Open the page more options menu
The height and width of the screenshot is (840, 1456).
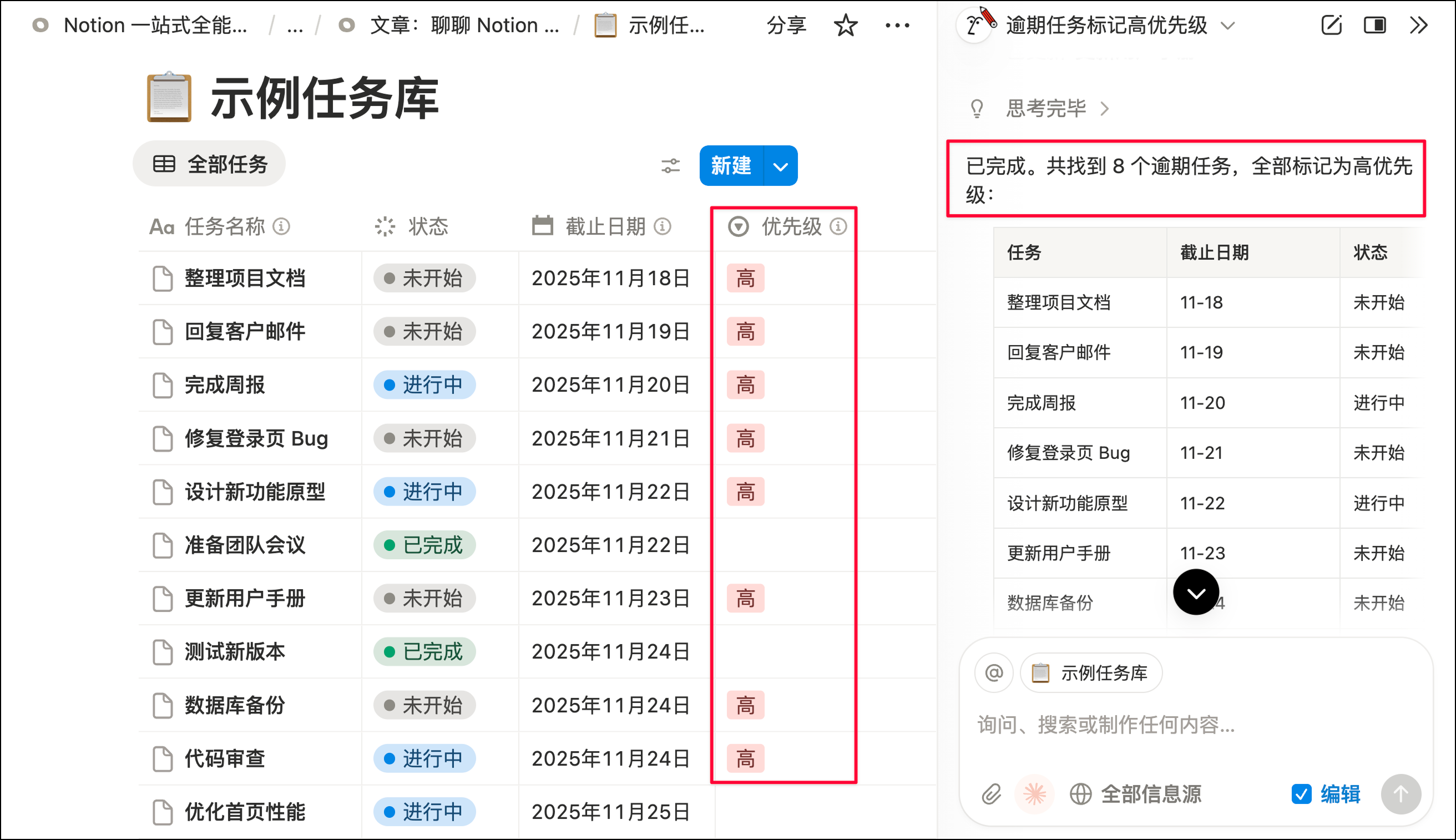pos(897,25)
